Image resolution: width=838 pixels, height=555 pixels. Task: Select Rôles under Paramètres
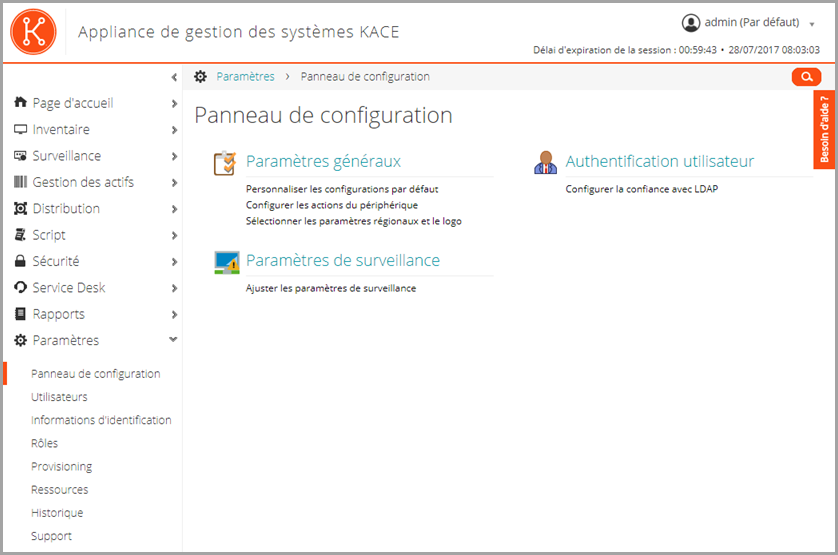click(44, 443)
